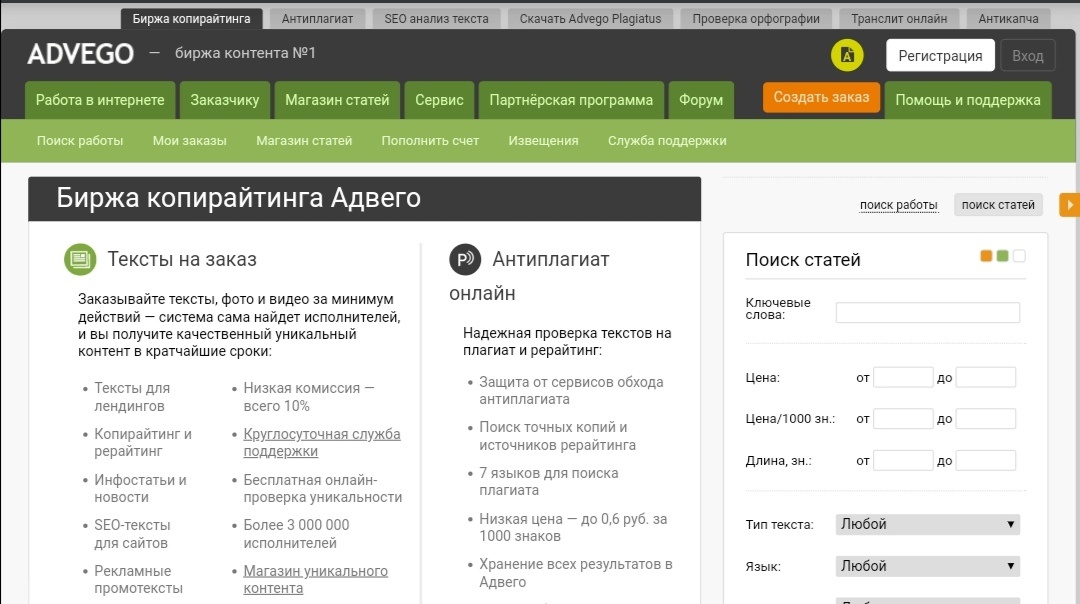Click 'Инфостатьи и новости' list item
The height and width of the screenshot is (604, 1080).
tap(140, 488)
